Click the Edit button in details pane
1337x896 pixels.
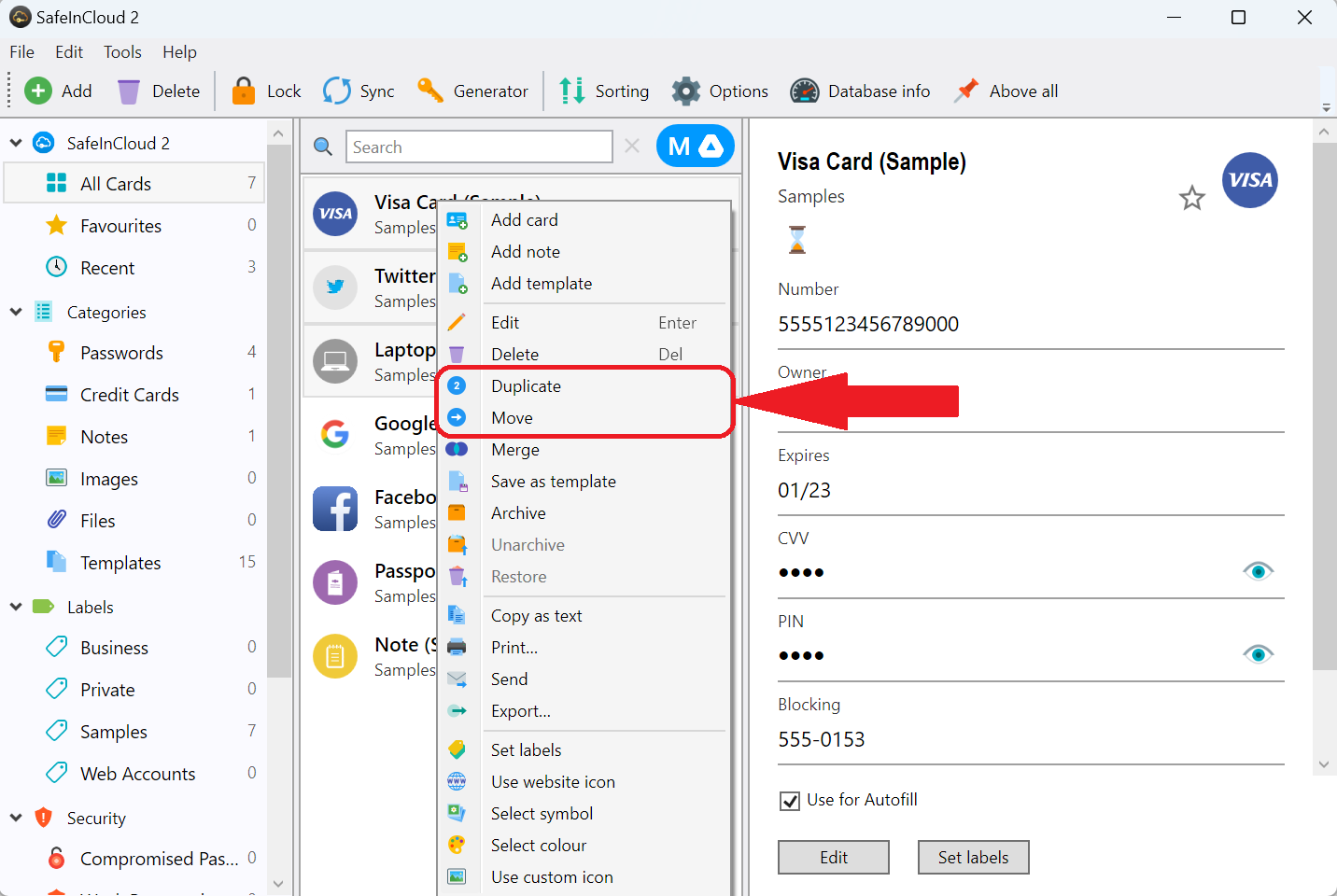coord(834,858)
